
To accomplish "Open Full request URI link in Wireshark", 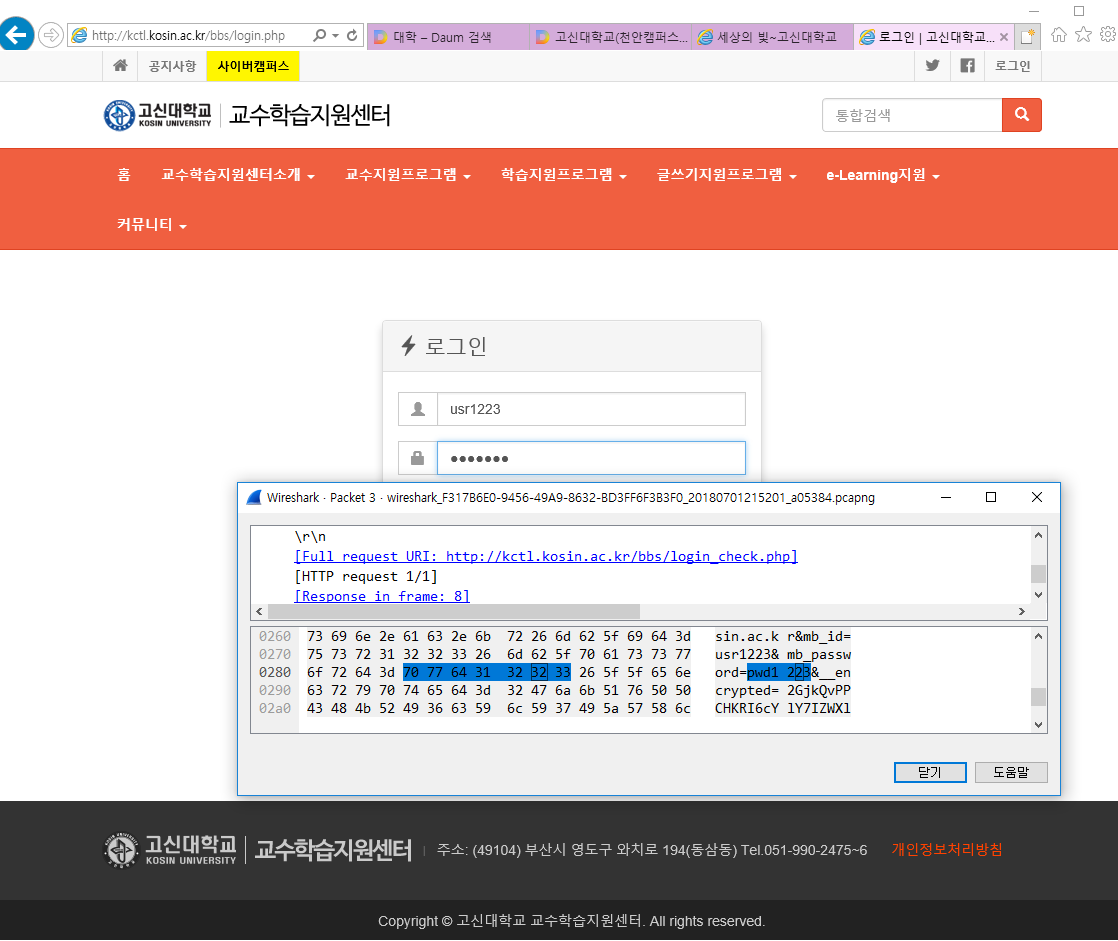I will [546, 556].
